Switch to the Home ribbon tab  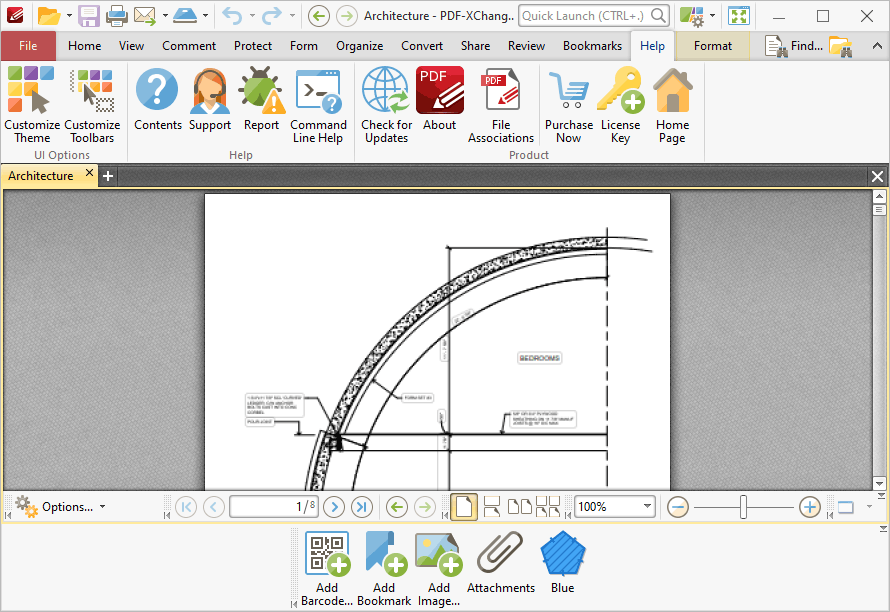pos(85,46)
